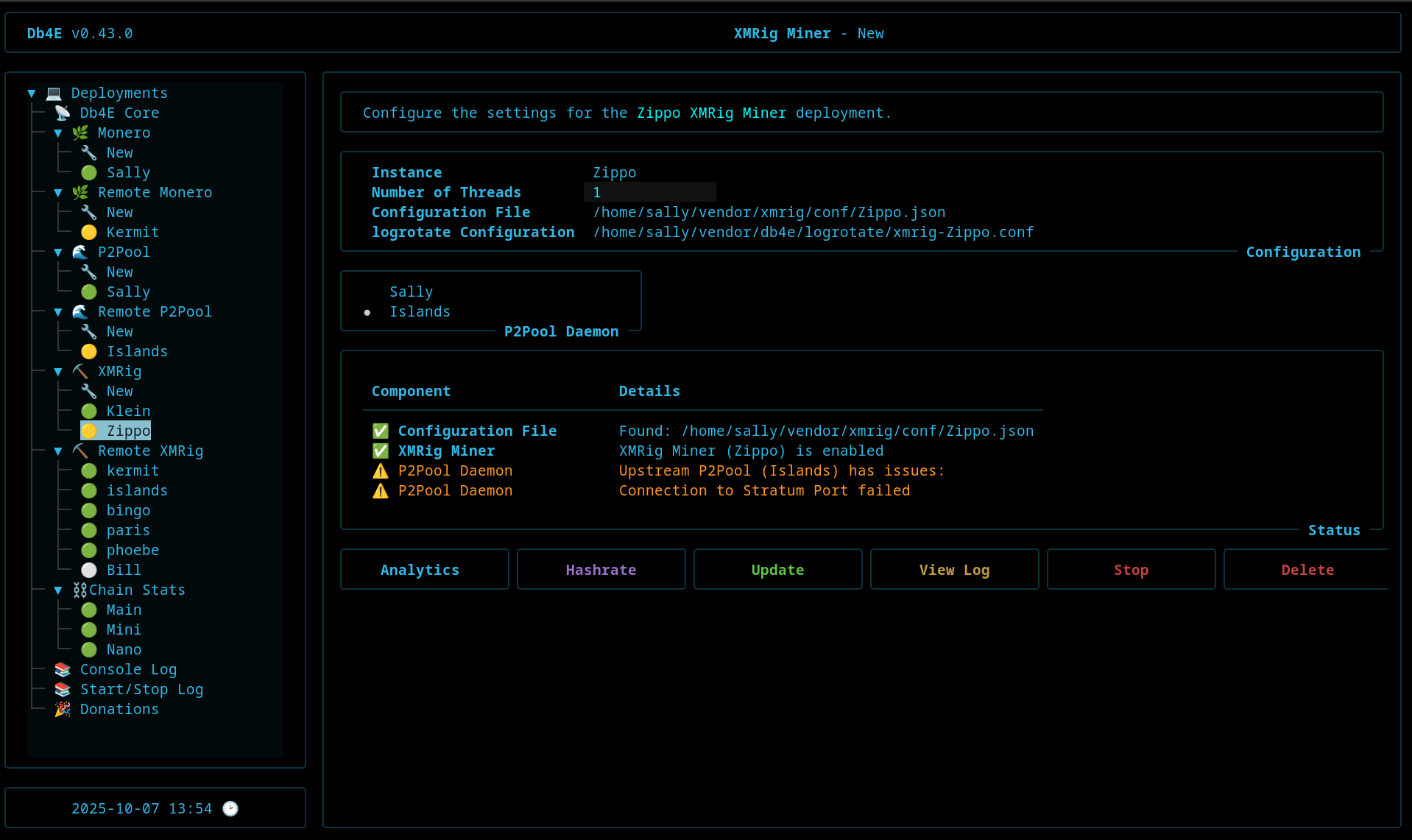Click the clock icon next to the date
Viewport: 1412px width, 840px height.
230,808
